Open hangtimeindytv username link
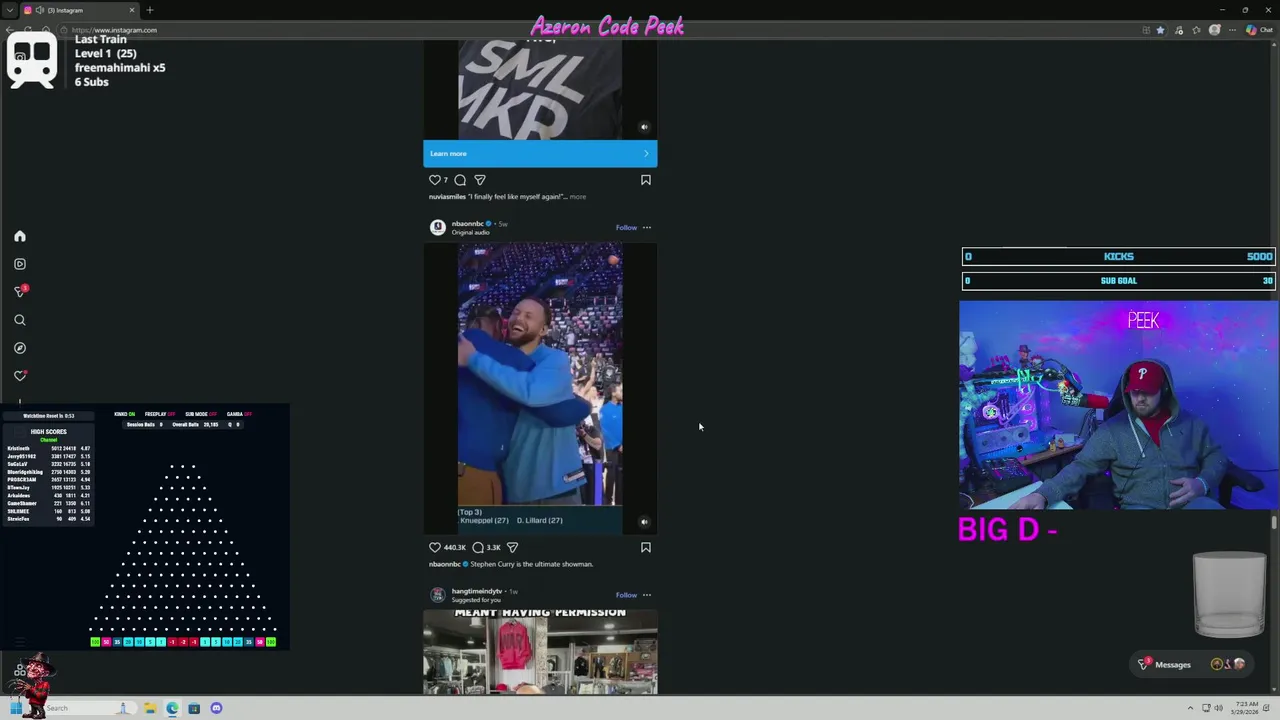Viewport: 1280px width, 720px height. tap(476, 591)
